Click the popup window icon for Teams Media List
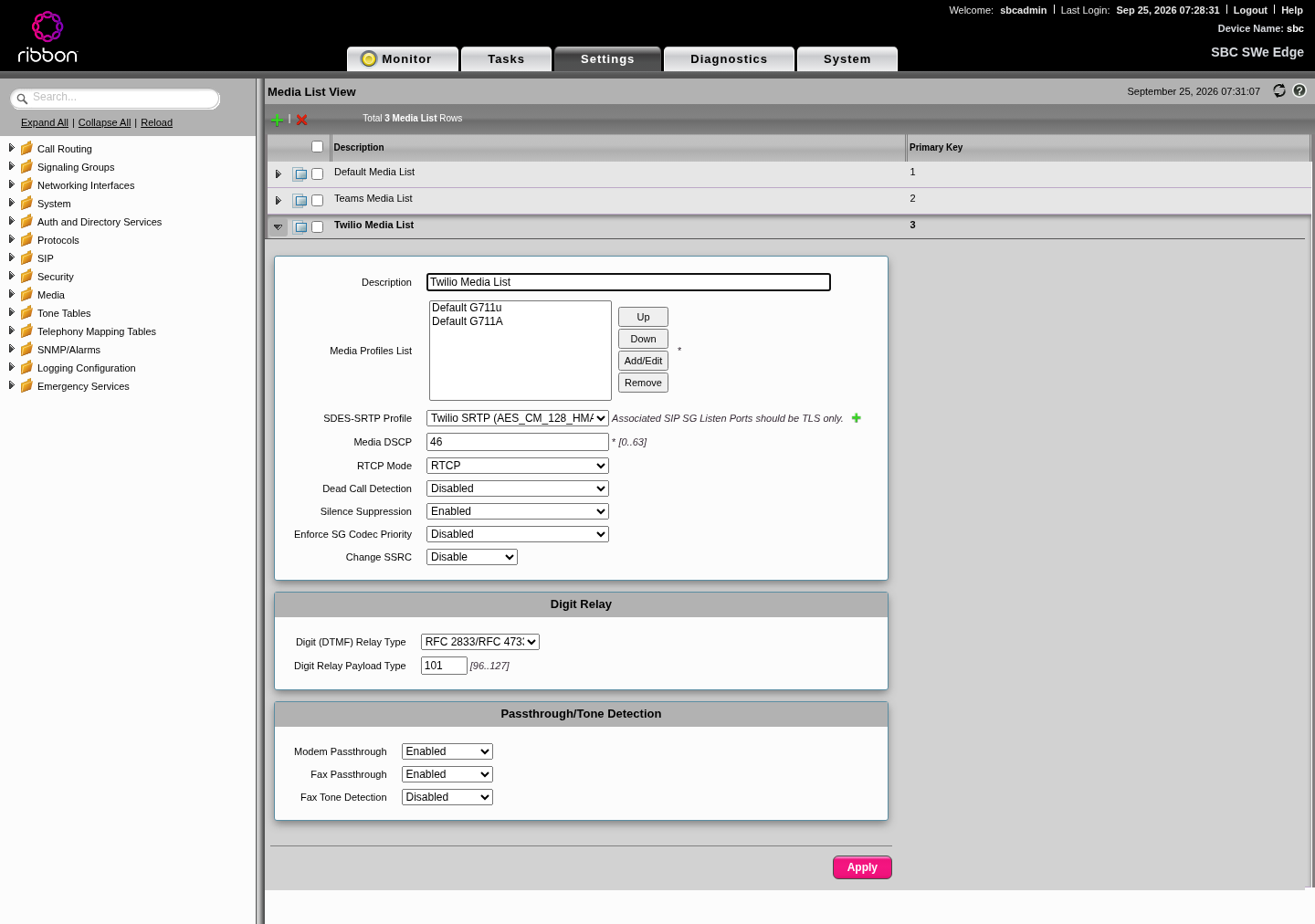1315x924 pixels. point(300,200)
